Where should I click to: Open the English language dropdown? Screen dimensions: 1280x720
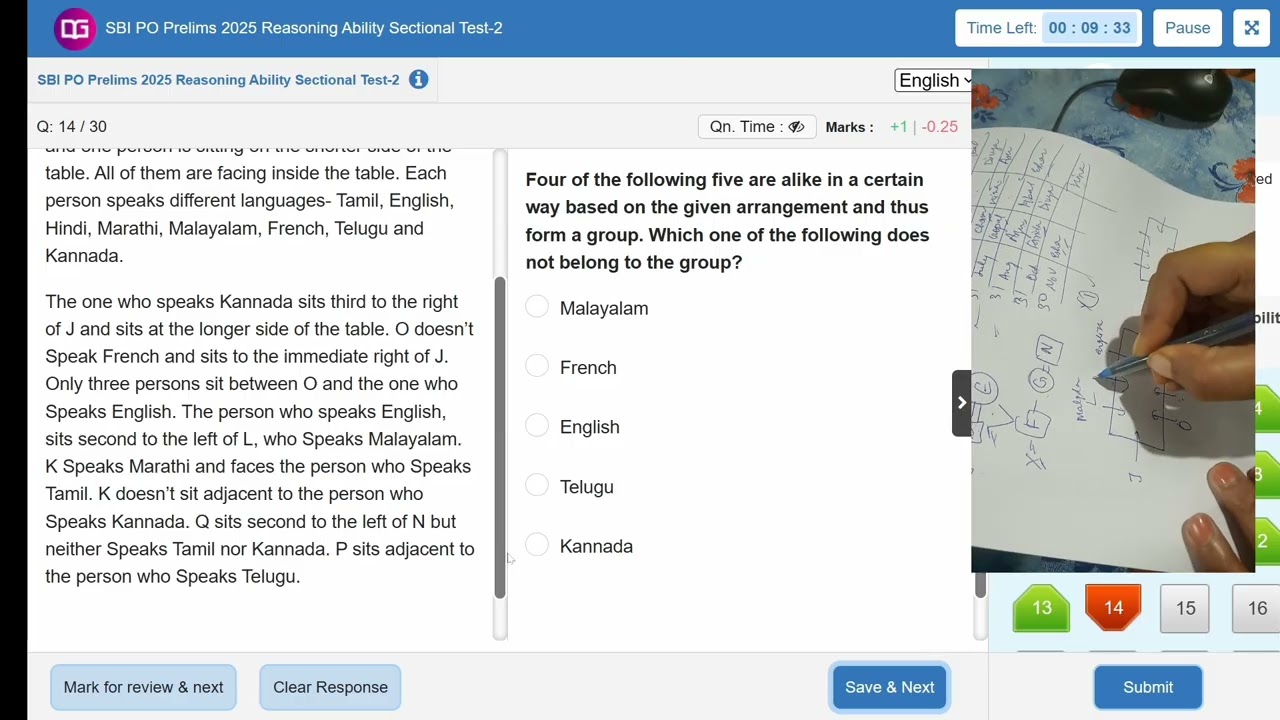coord(934,81)
